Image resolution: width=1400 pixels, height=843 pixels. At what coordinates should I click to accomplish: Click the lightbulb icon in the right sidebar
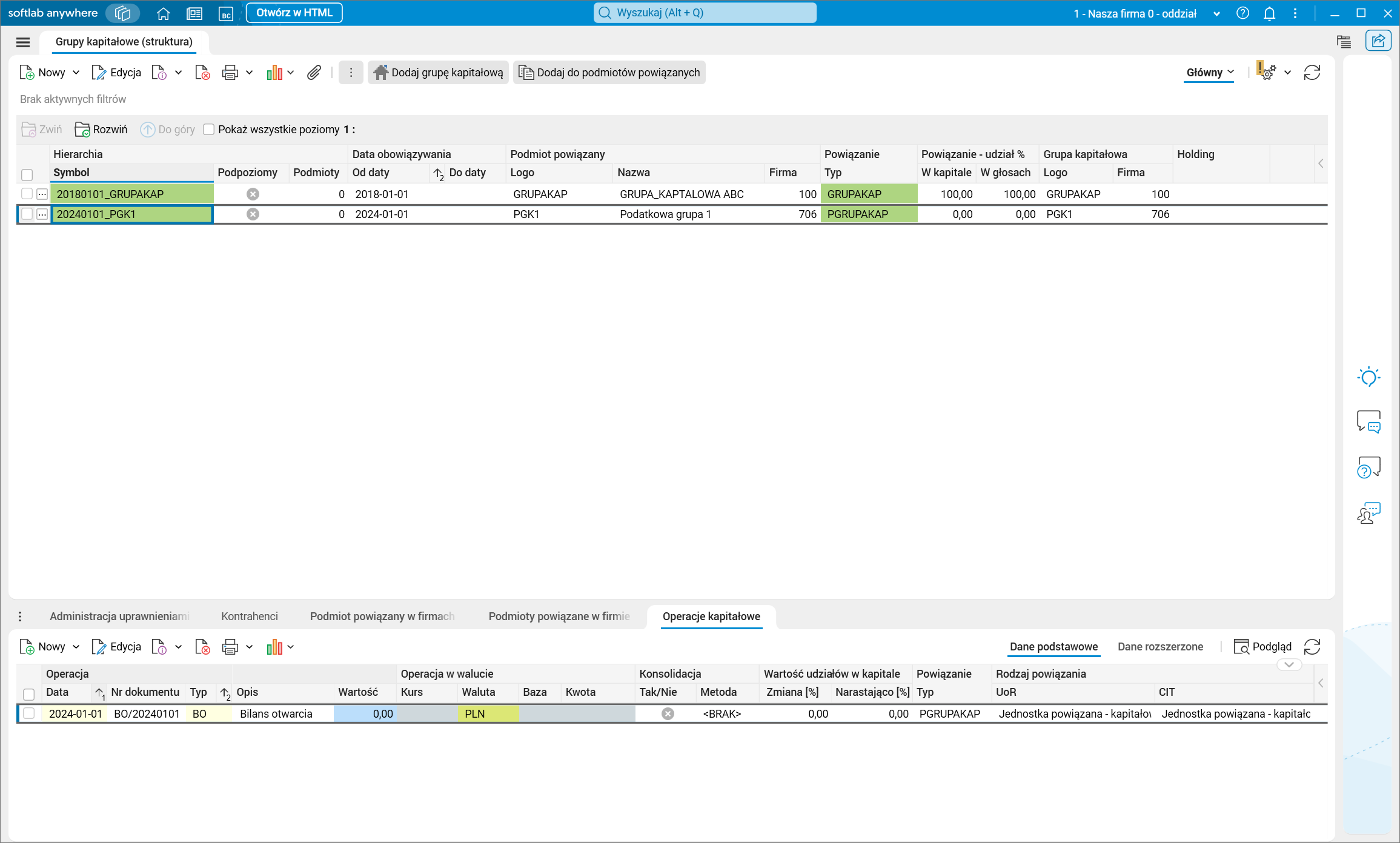[x=1368, y=377]
